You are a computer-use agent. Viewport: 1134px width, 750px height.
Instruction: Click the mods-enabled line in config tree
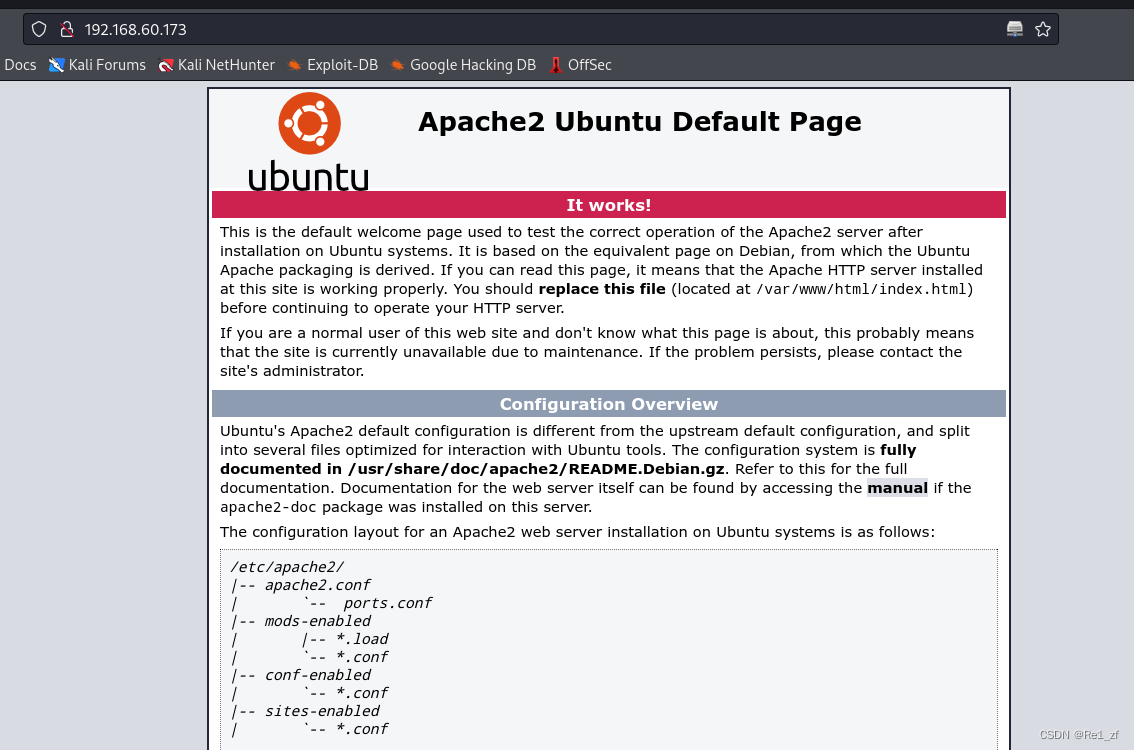coord(317,621)
